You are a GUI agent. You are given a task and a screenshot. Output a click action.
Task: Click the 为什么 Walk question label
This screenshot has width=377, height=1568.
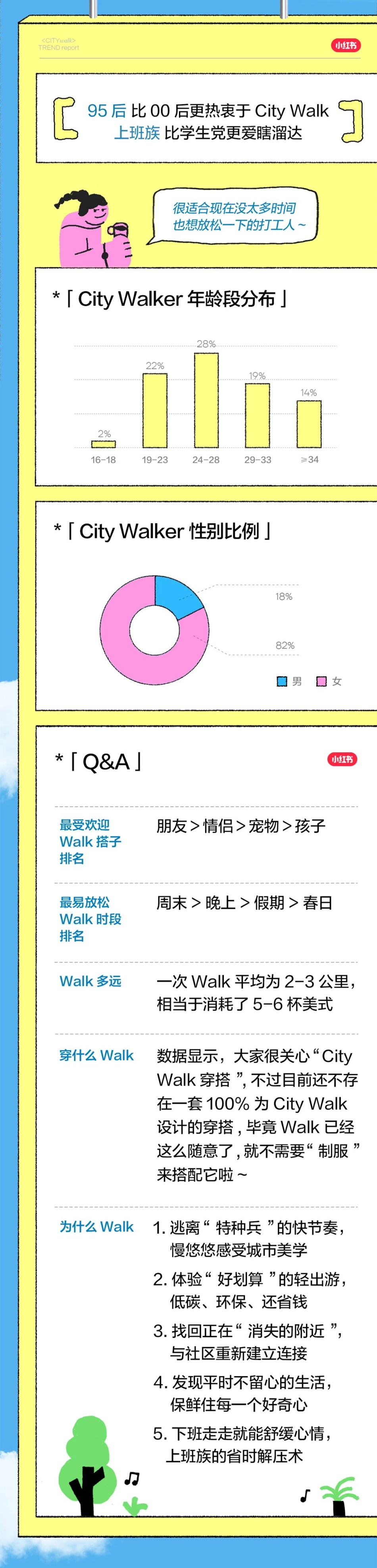point(96,1227)
